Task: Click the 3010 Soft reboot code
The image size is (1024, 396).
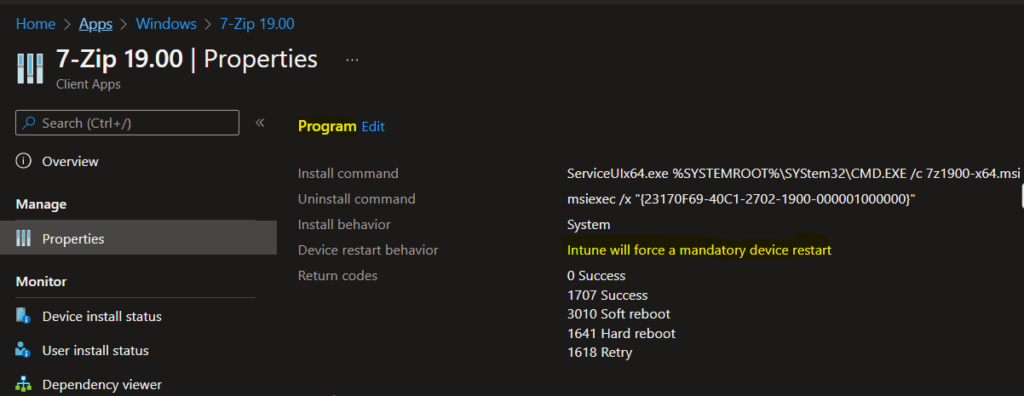Action: (x=618, y=314)
